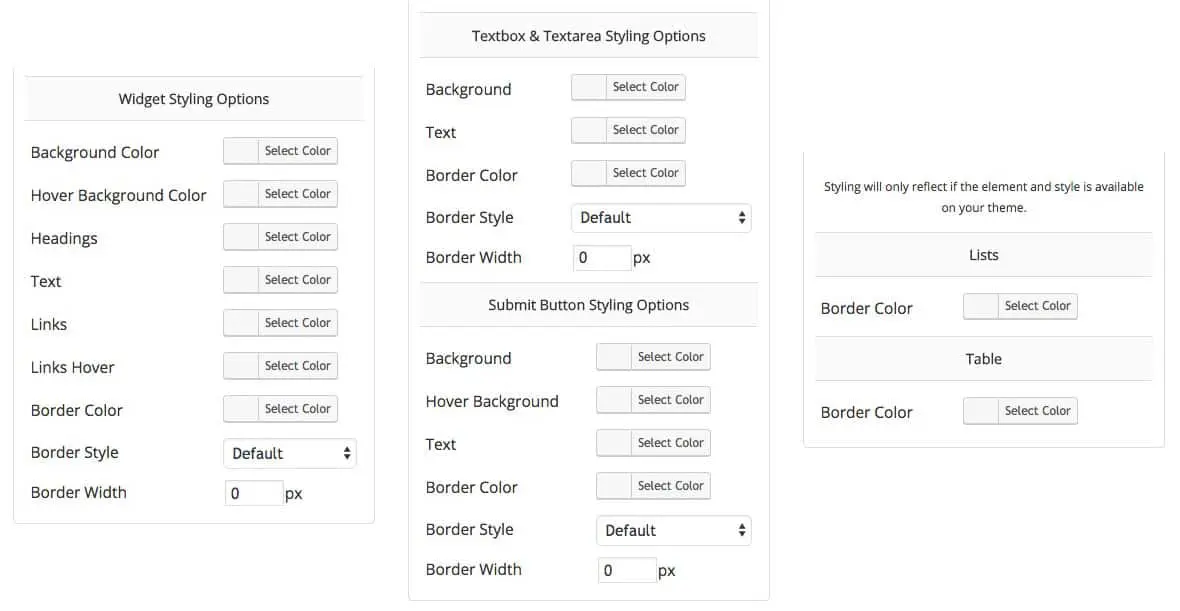Click Textbox & Textarea Styling Options header
Viewport: 1180px width, 611px height.
pyautogui.click(x=588, y=35)
